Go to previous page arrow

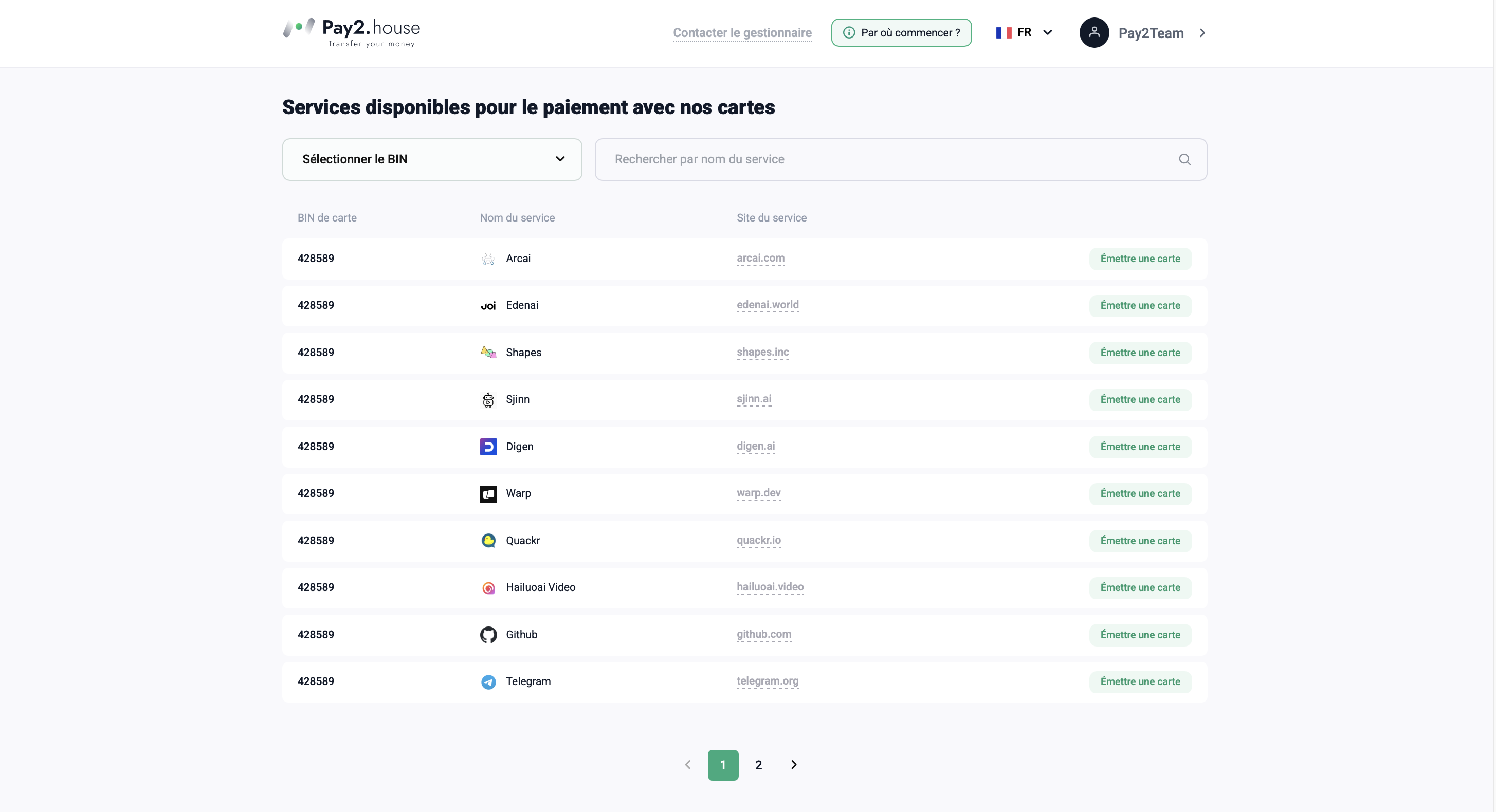tap(688, 765)
